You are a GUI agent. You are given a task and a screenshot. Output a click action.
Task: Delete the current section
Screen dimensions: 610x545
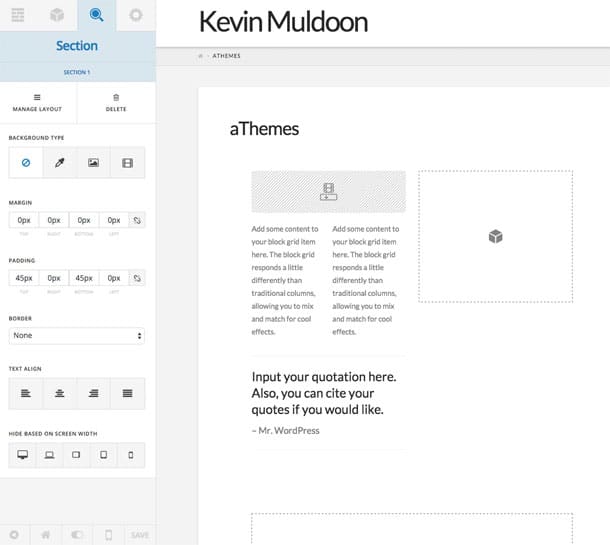coord(116,102)
